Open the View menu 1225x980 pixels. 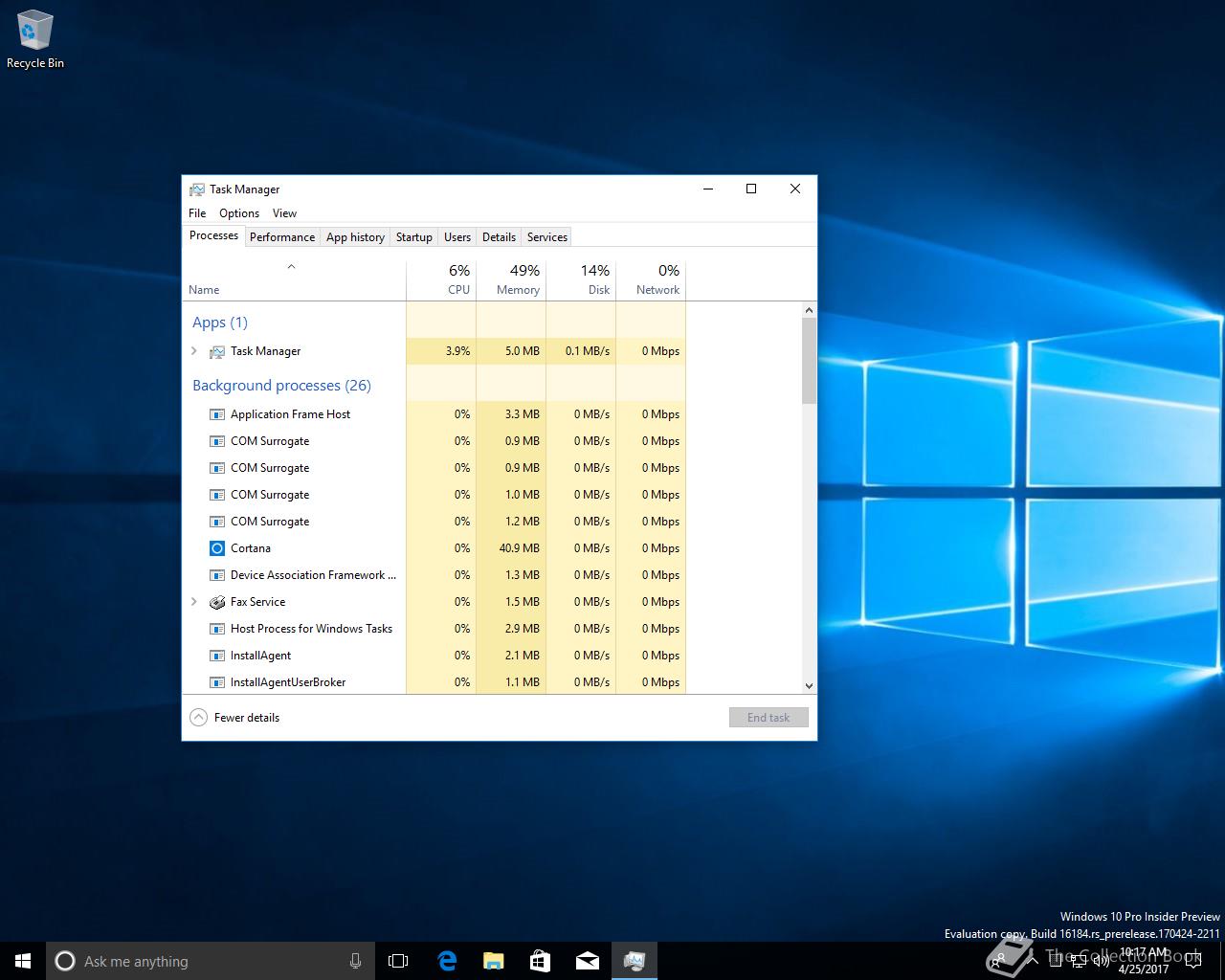pyautogui.click(x=284, y=213)
